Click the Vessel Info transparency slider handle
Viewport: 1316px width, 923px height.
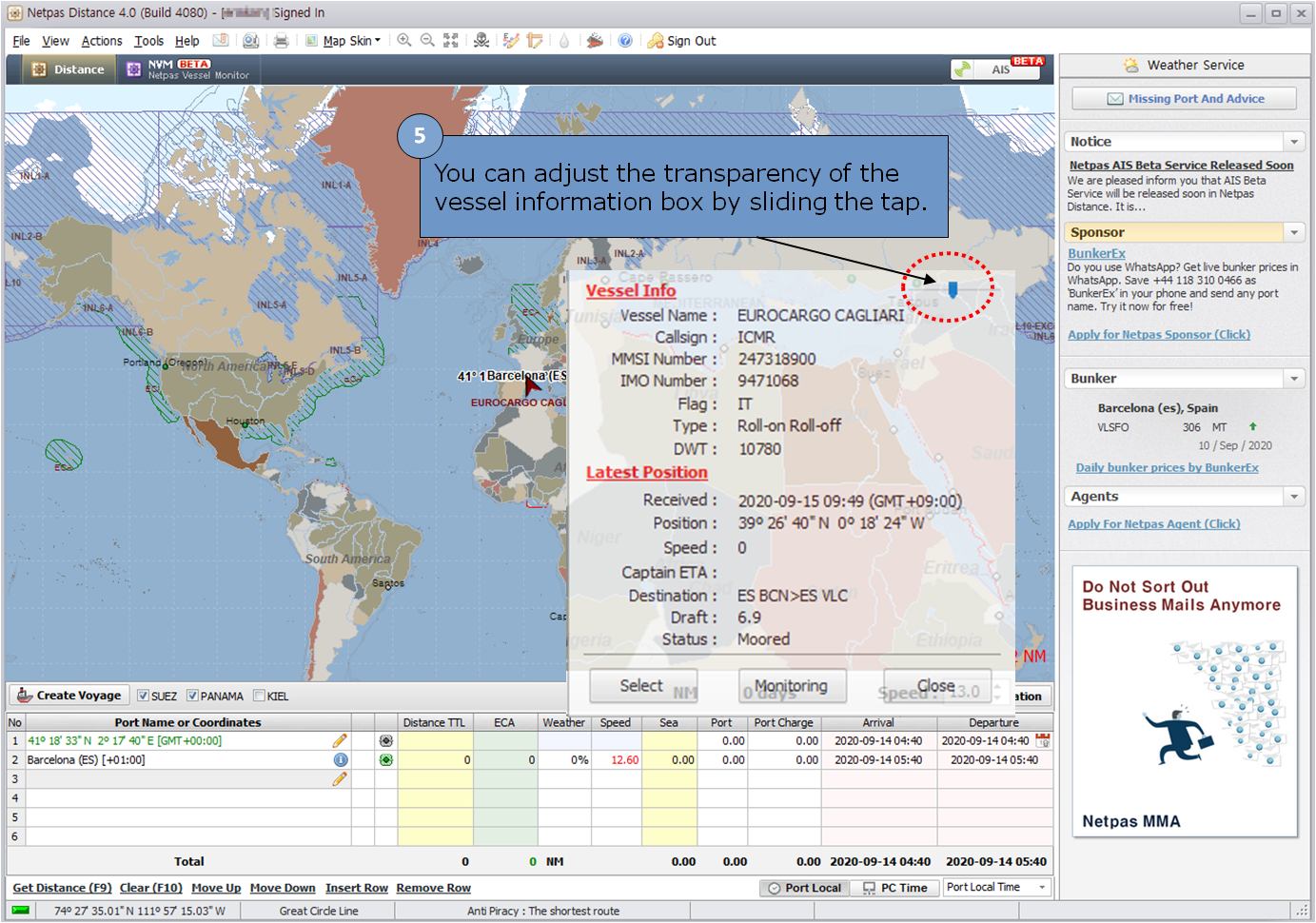click(x=953, y=288)
